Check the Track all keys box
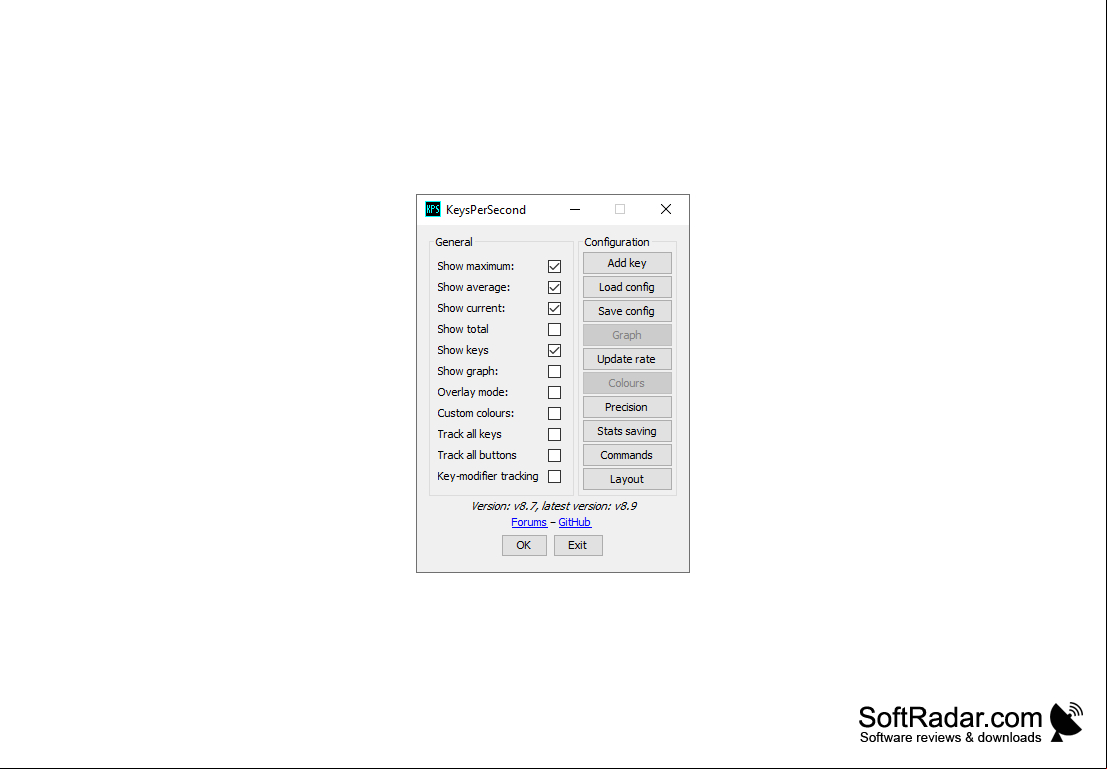 point(554,434)
